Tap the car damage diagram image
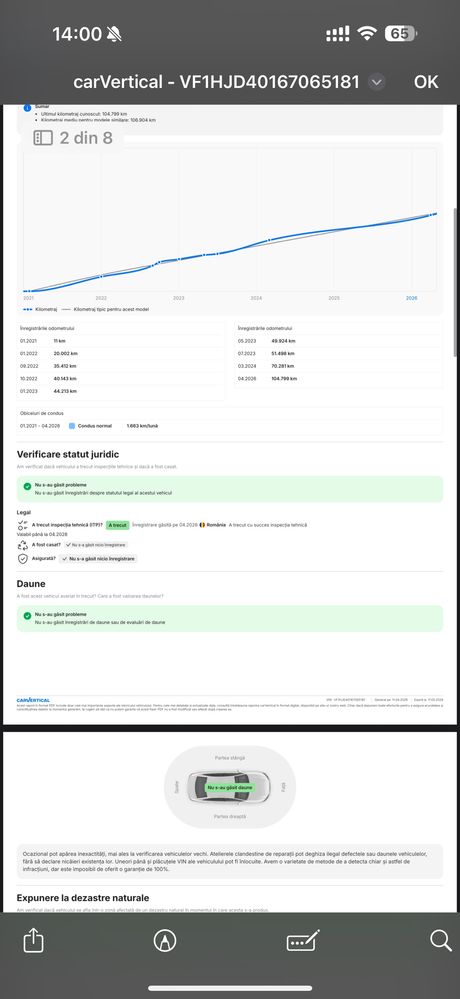 coord(229,787)
